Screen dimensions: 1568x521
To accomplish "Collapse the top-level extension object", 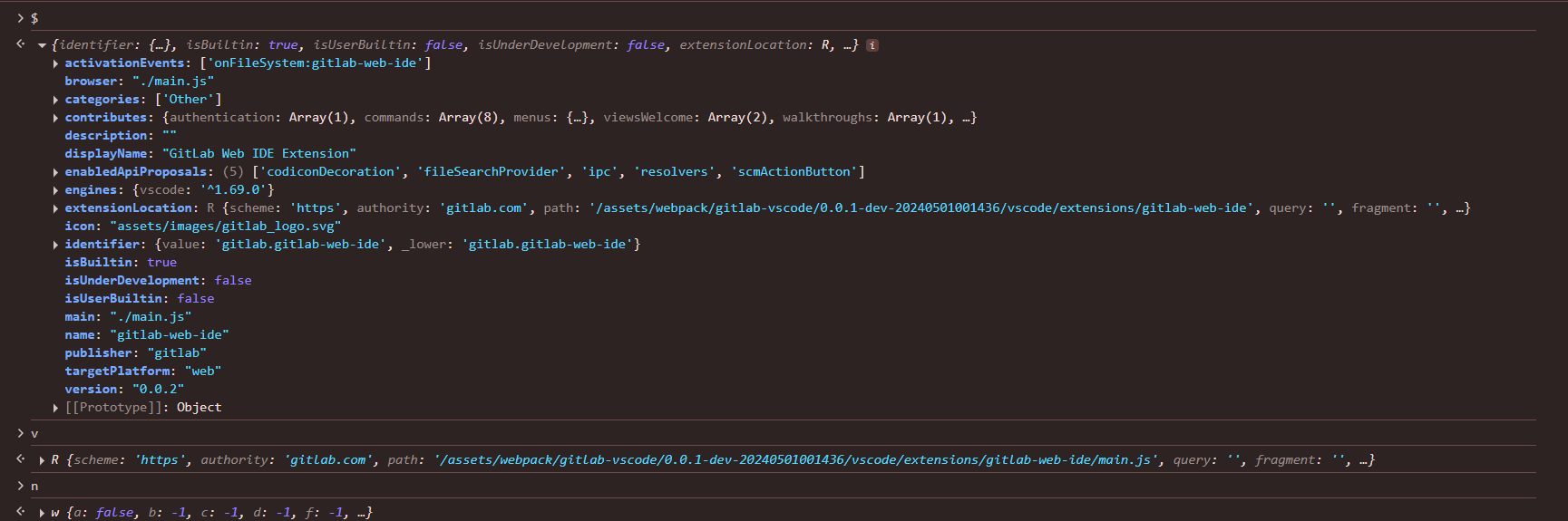I will click(x=42, y=45).
